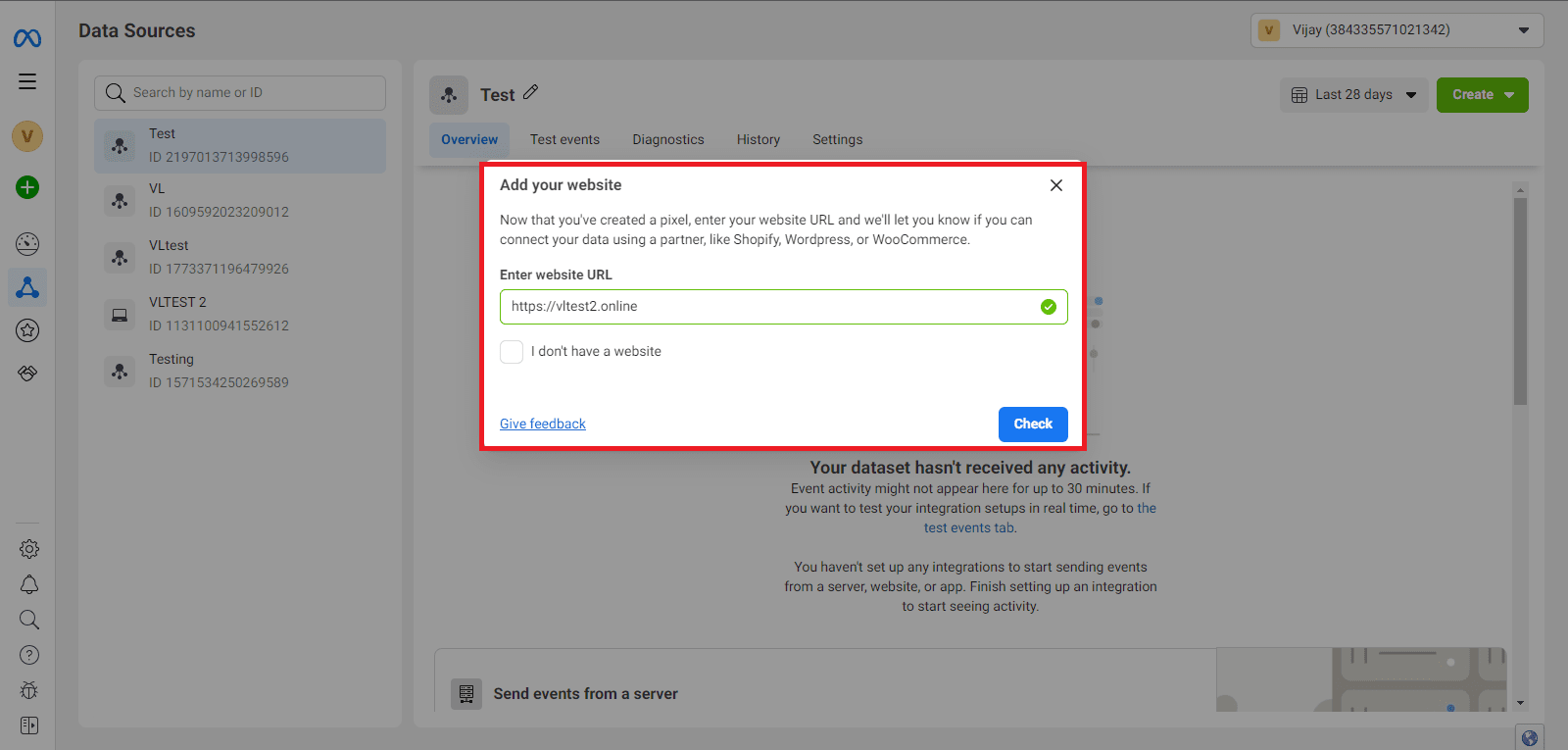Close the Add your website dialog

pos(1055,185)
